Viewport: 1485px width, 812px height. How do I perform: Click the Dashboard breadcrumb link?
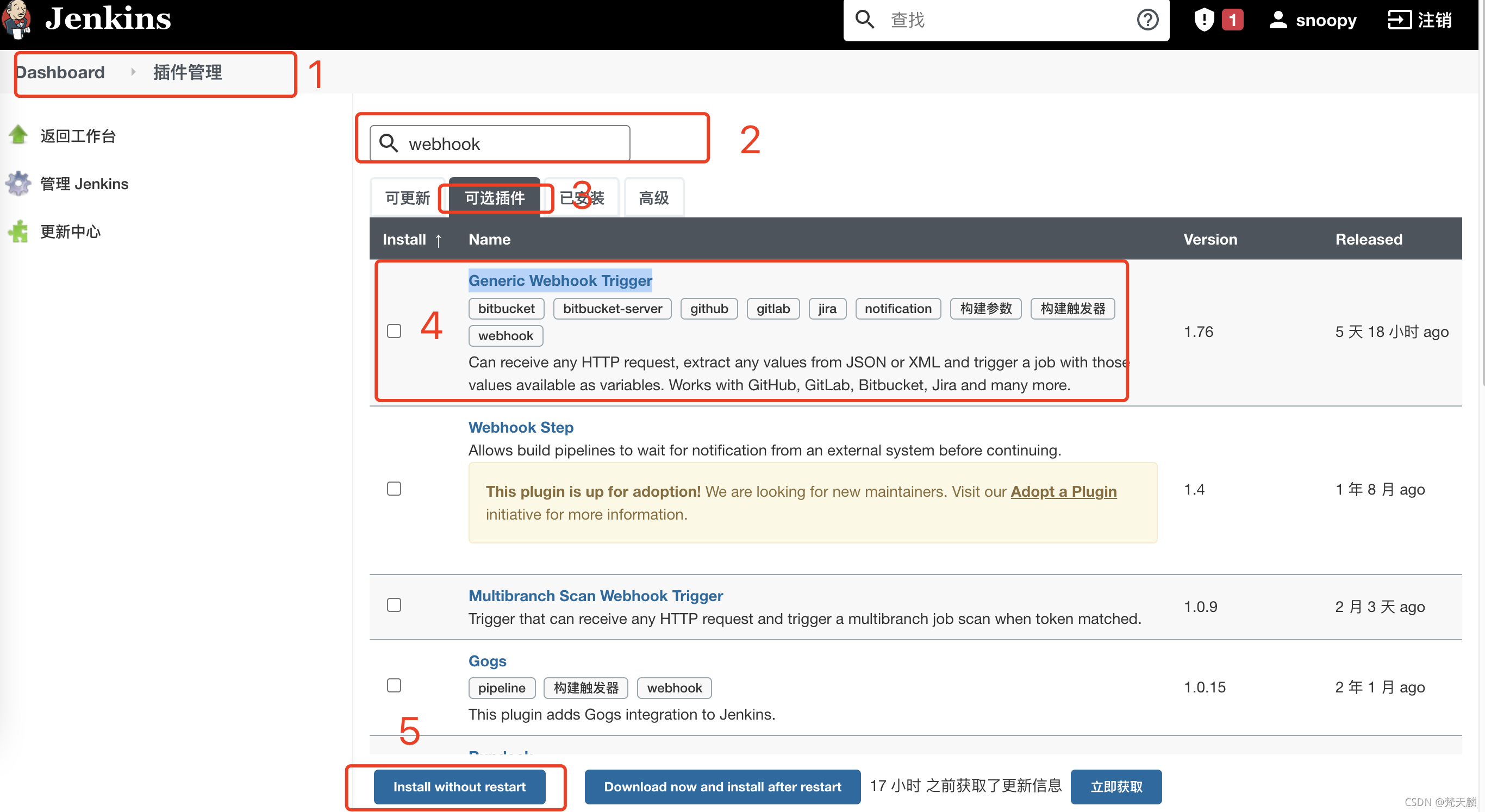point(60,72)
